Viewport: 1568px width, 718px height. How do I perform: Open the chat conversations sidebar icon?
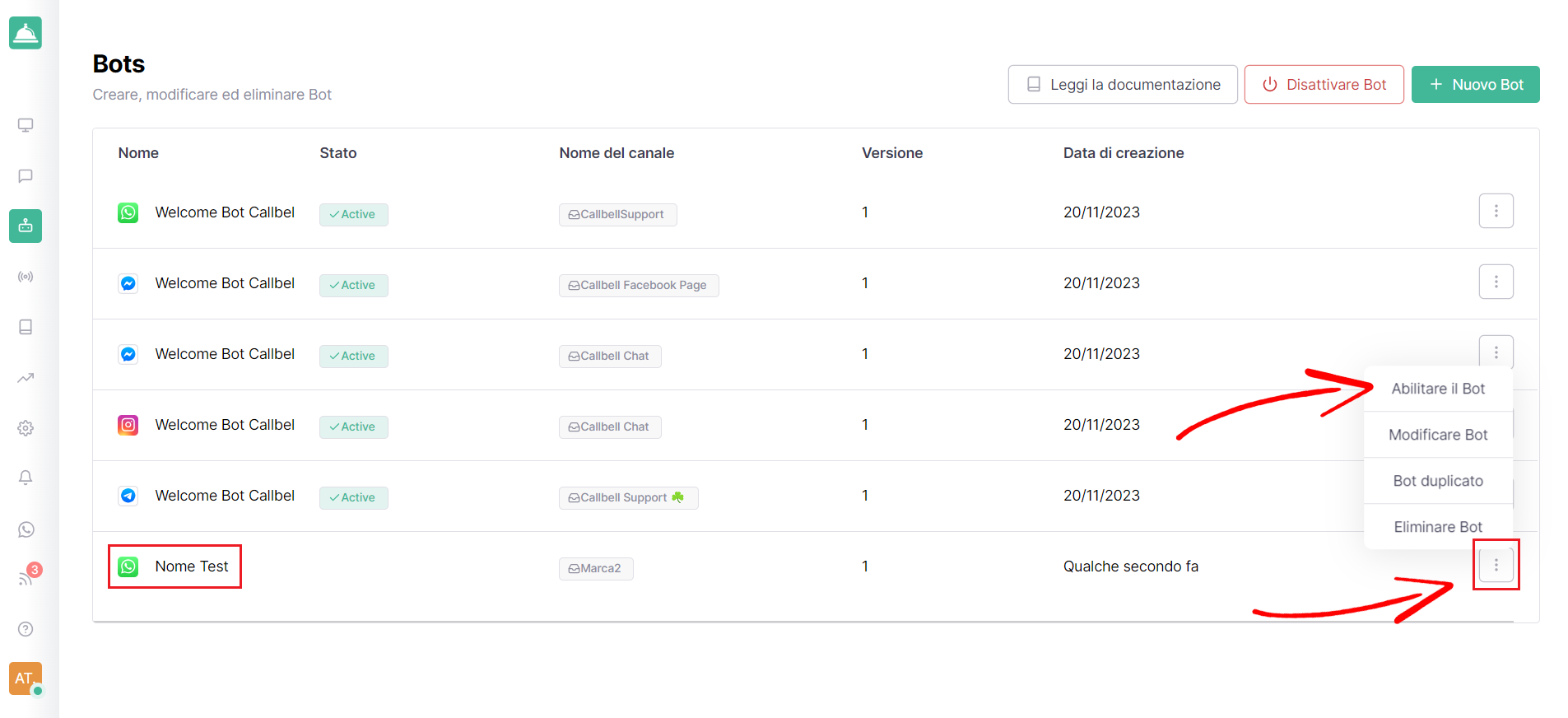pyautogui.click(x=26, y=175)
